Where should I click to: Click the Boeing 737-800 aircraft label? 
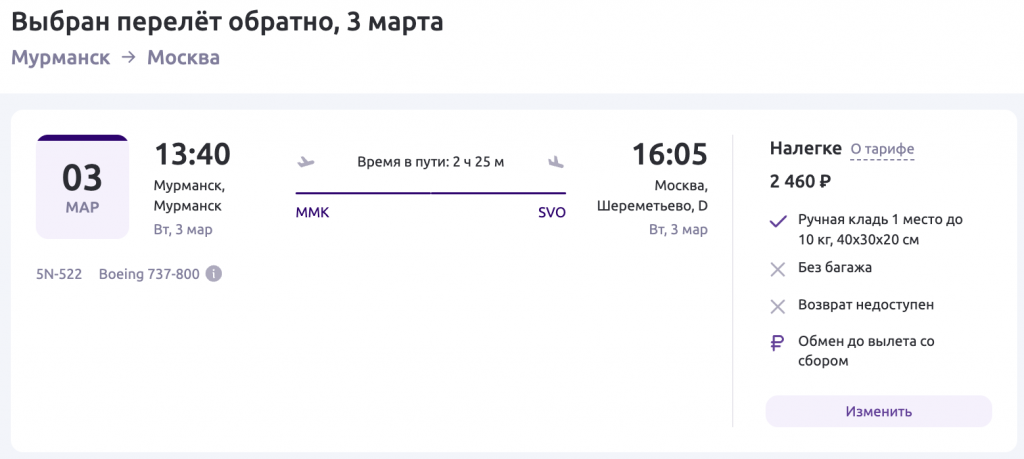tap(149, 274)
